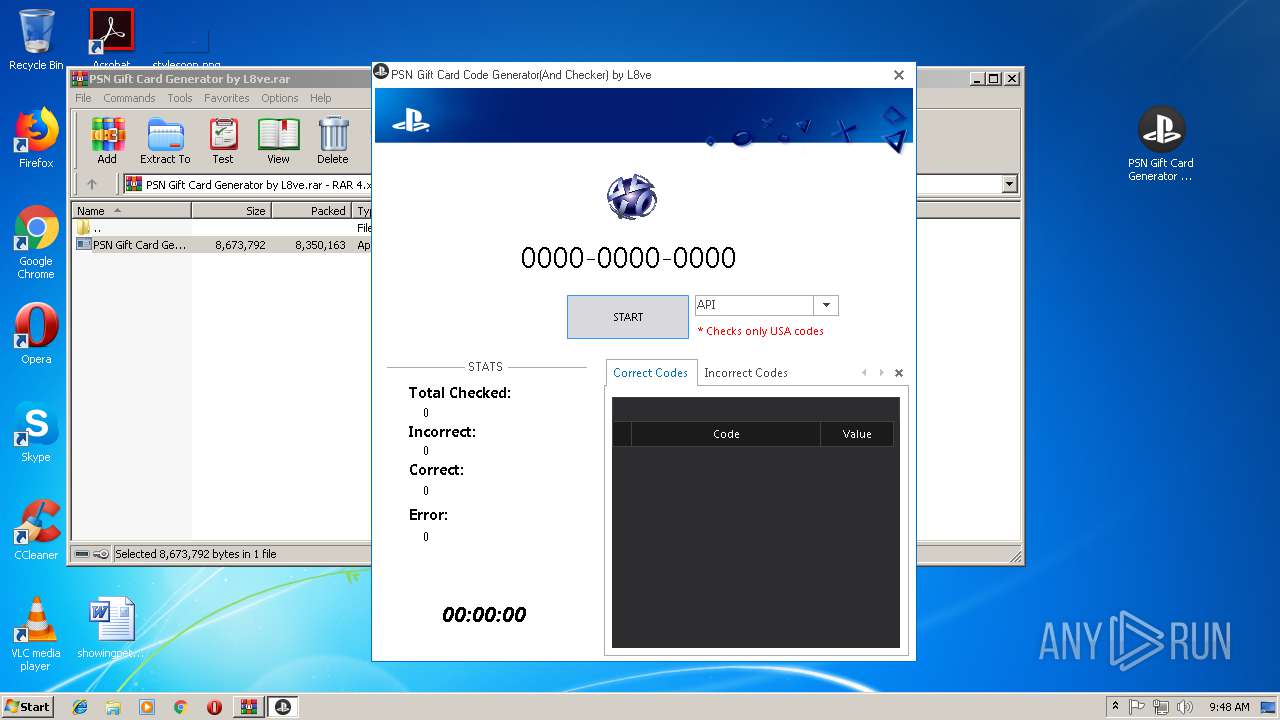The image size is (1280, 720).
Task: Maximize the WinRAR window
Action: 993,78
